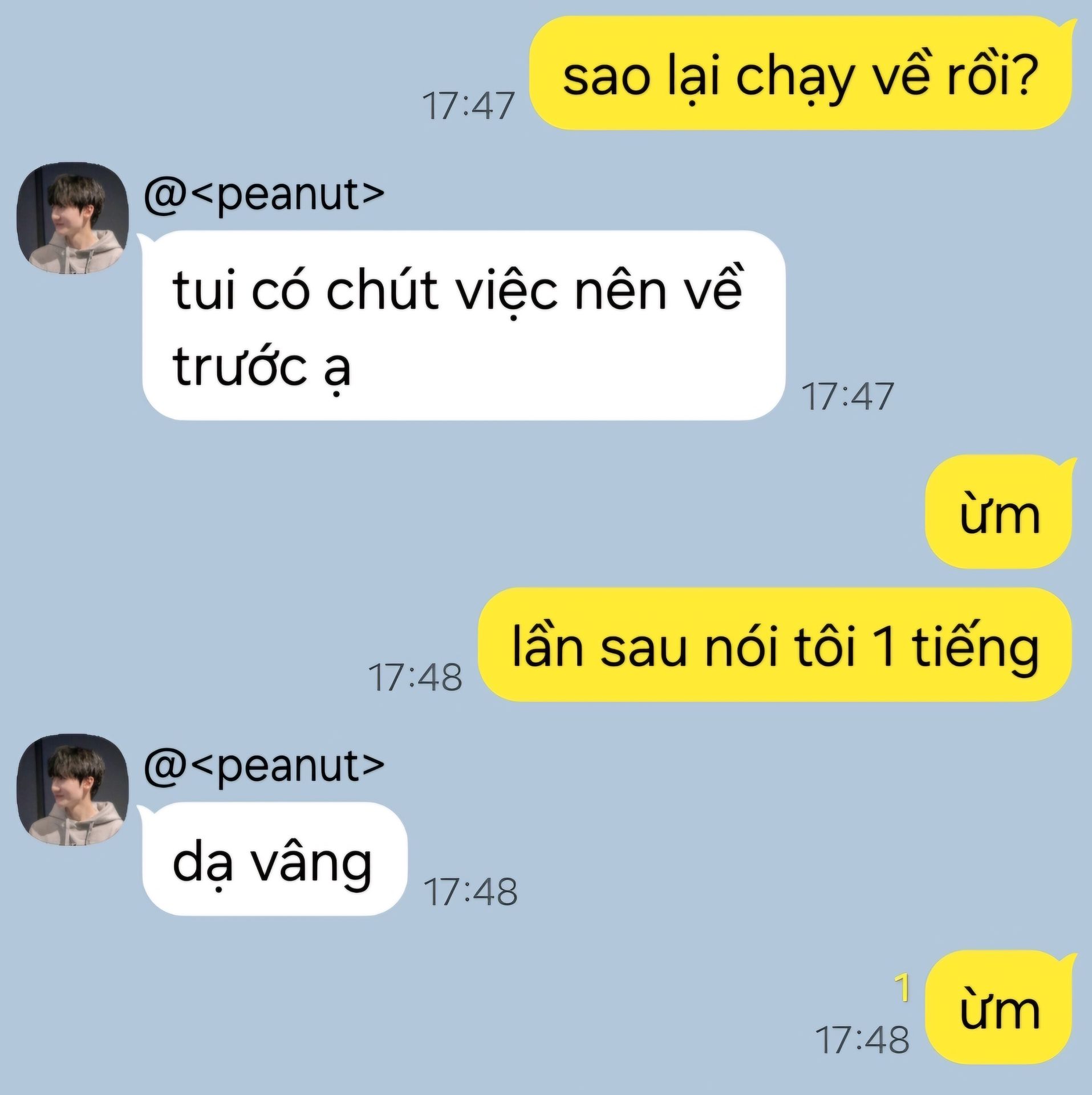The height and width of the screenshot is (1095, 1092).
Task: Open peanut's avatar beside 'dạ vâng' message
Action: [x=72, y=789]
